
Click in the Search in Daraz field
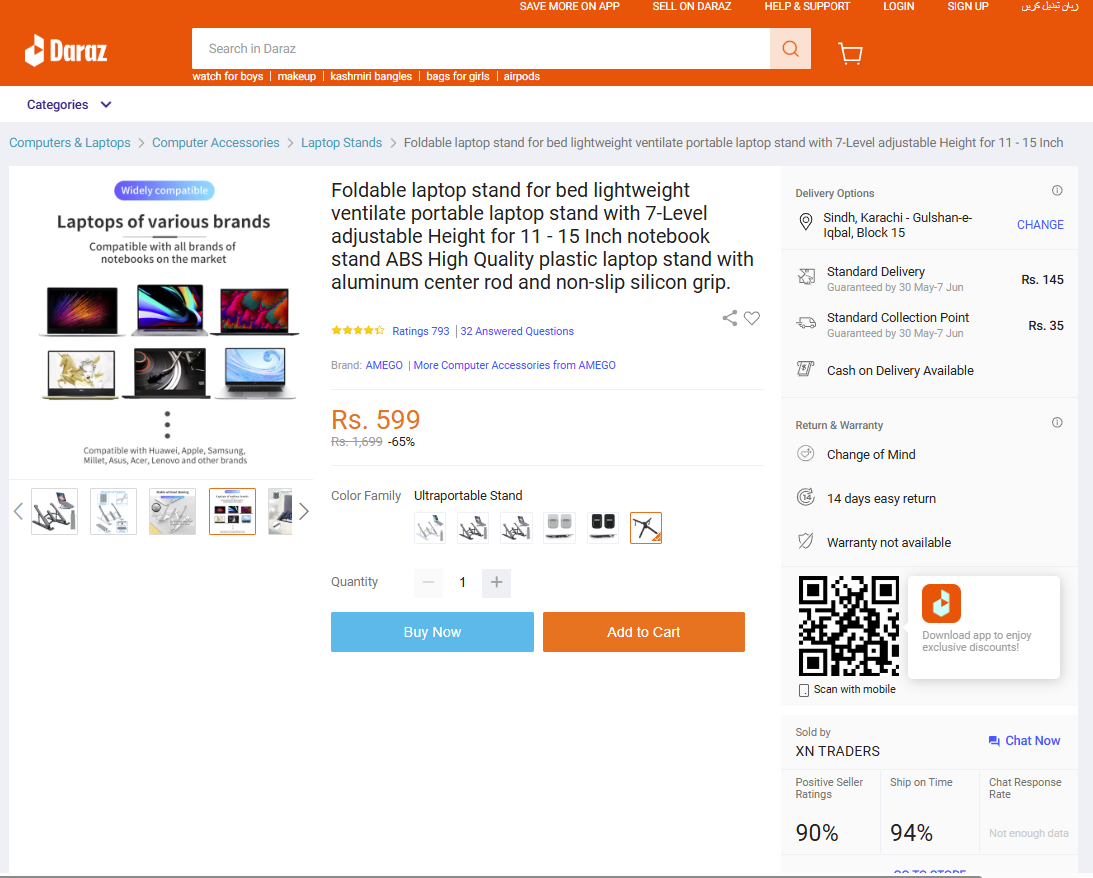(x=481, y=49)
